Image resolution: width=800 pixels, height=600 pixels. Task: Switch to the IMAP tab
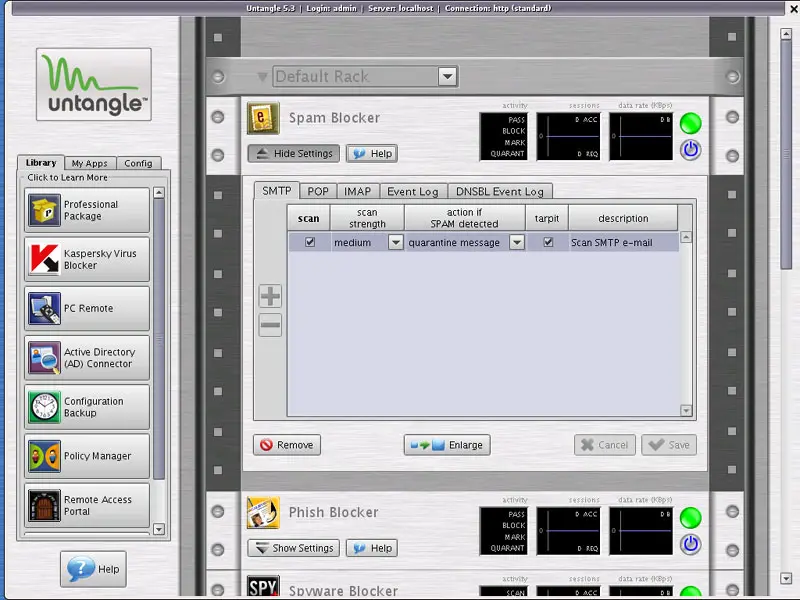click(357, 191)
